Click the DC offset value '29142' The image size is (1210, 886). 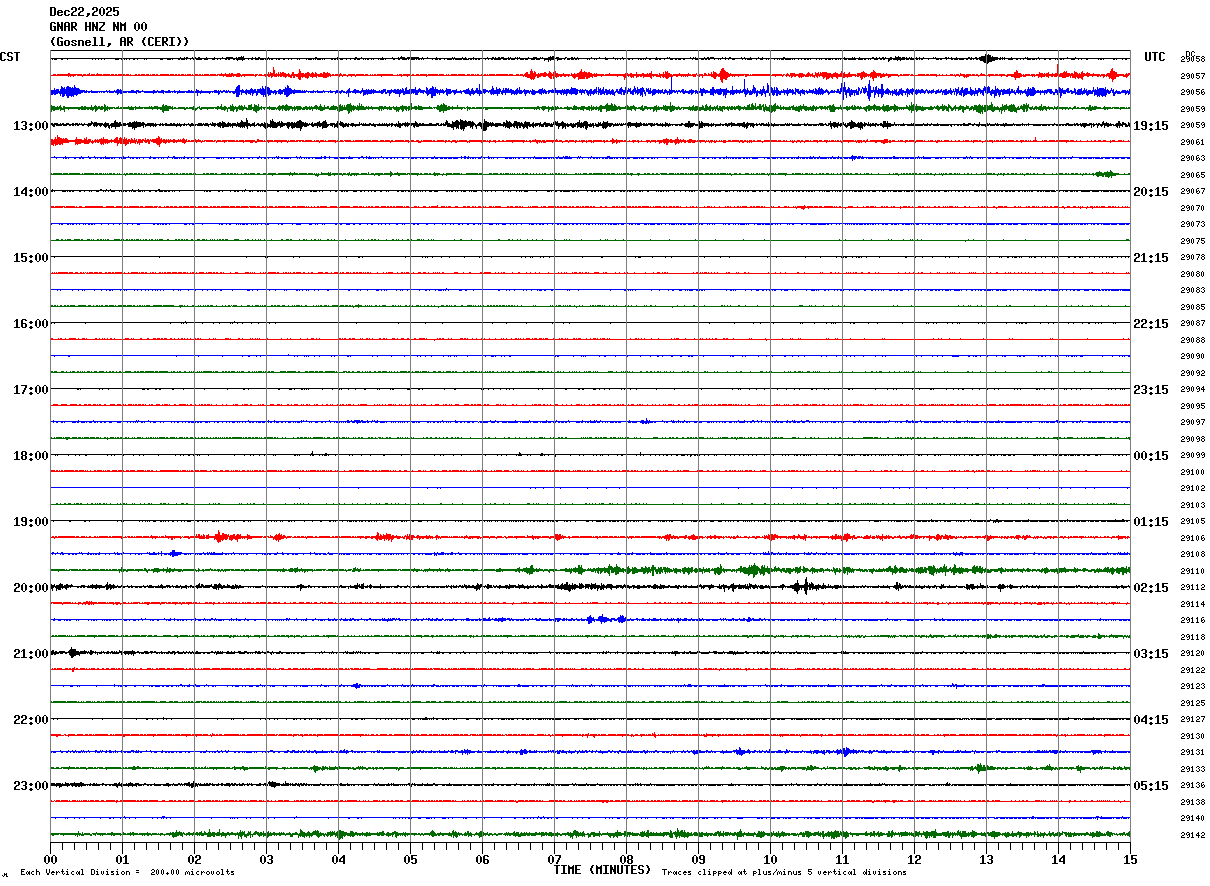click(1192, 835)
